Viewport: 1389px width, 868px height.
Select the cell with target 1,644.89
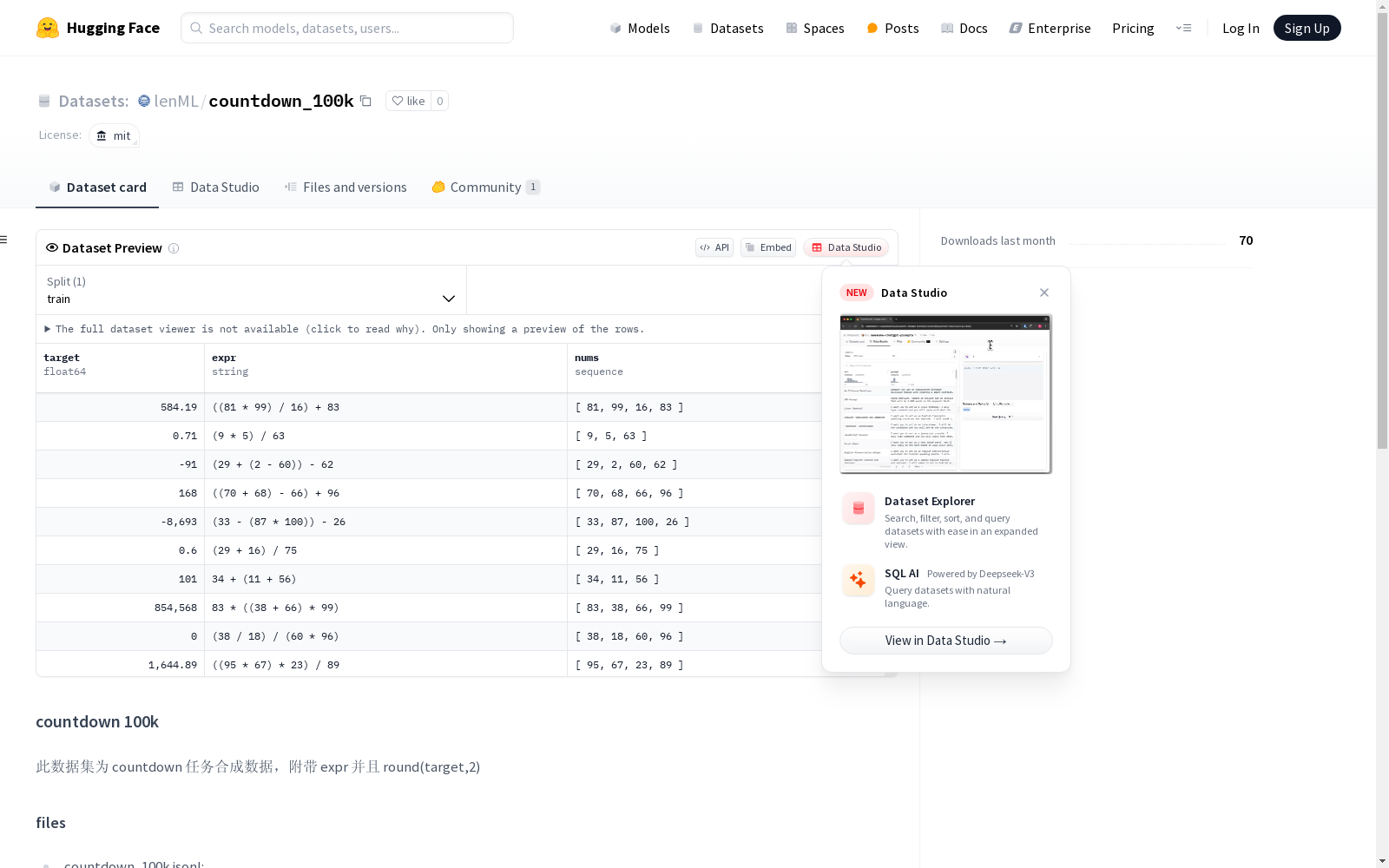coord(121,665)
